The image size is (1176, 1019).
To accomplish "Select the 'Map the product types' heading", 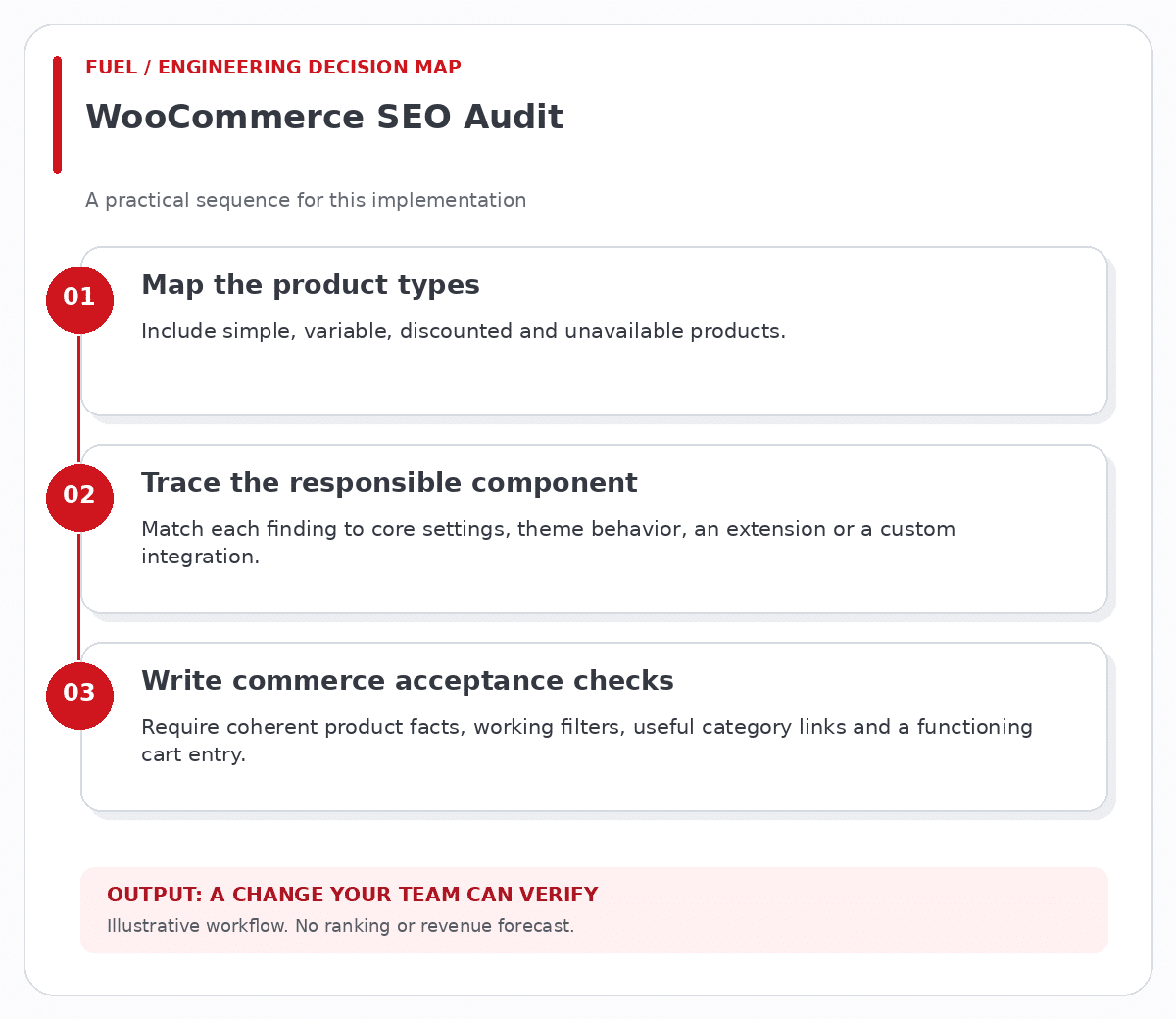I will (x=311, y=285).
